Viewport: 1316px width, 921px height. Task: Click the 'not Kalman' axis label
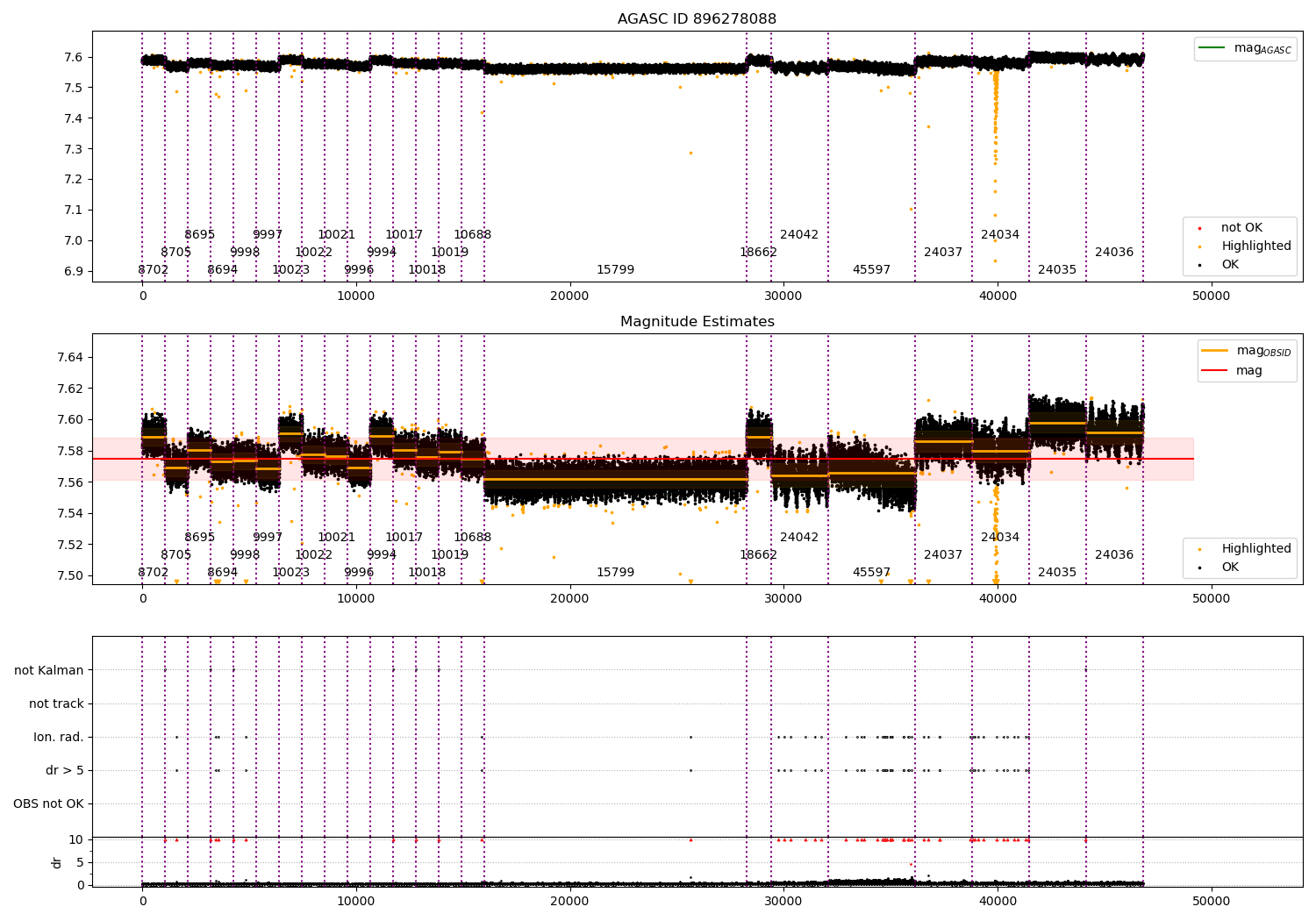pyautogui.click(x=49, y=670)
